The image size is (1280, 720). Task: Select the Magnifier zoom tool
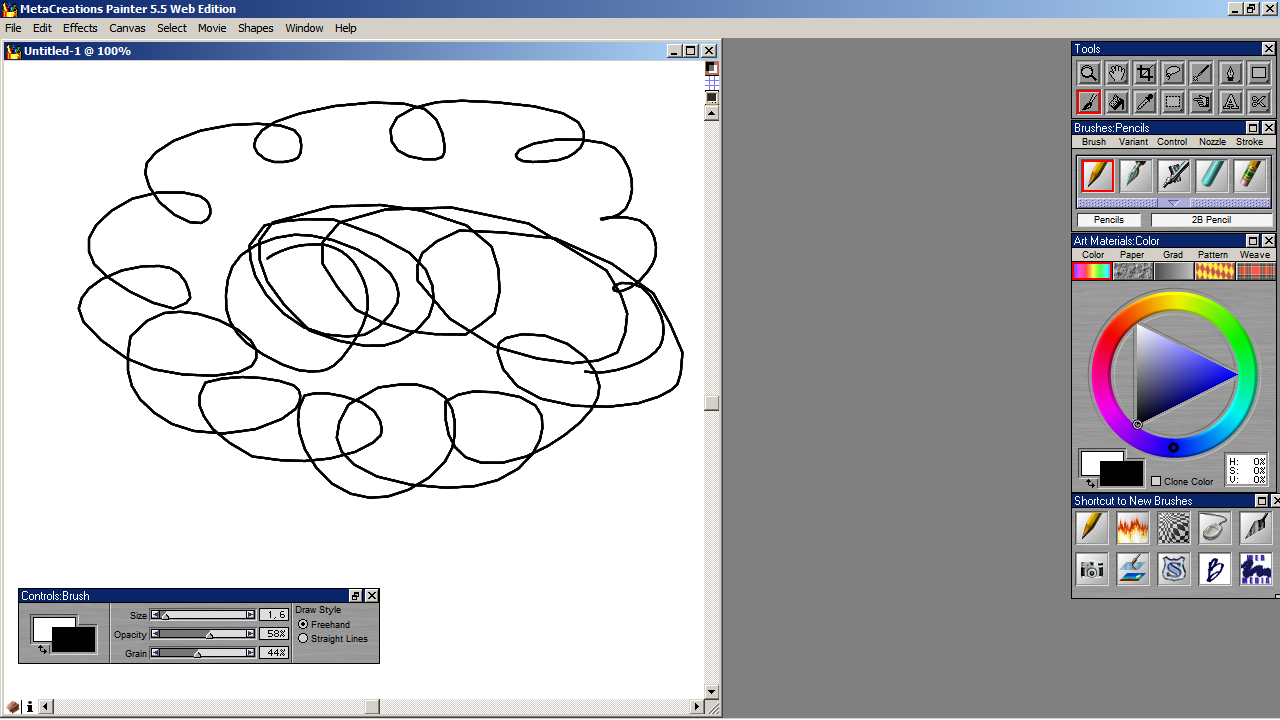[x=1088, y=73]
